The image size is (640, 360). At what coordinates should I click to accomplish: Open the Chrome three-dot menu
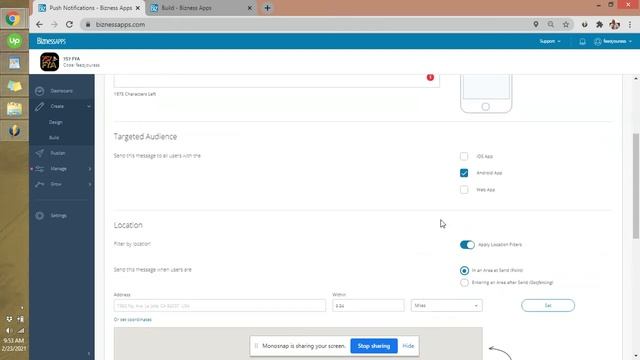pos(630,24)
